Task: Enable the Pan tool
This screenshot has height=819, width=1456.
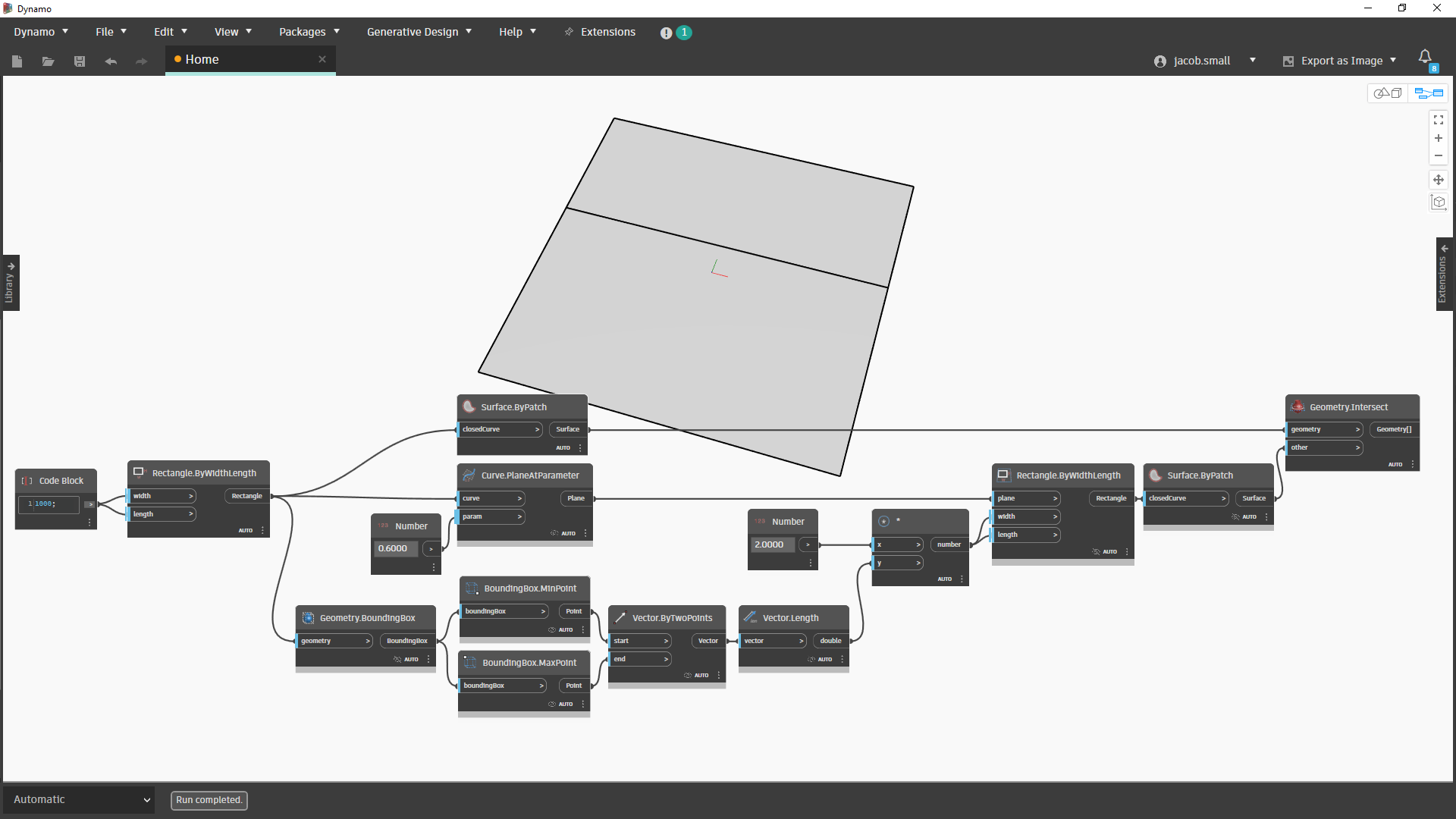Action: pos(1438,180)
